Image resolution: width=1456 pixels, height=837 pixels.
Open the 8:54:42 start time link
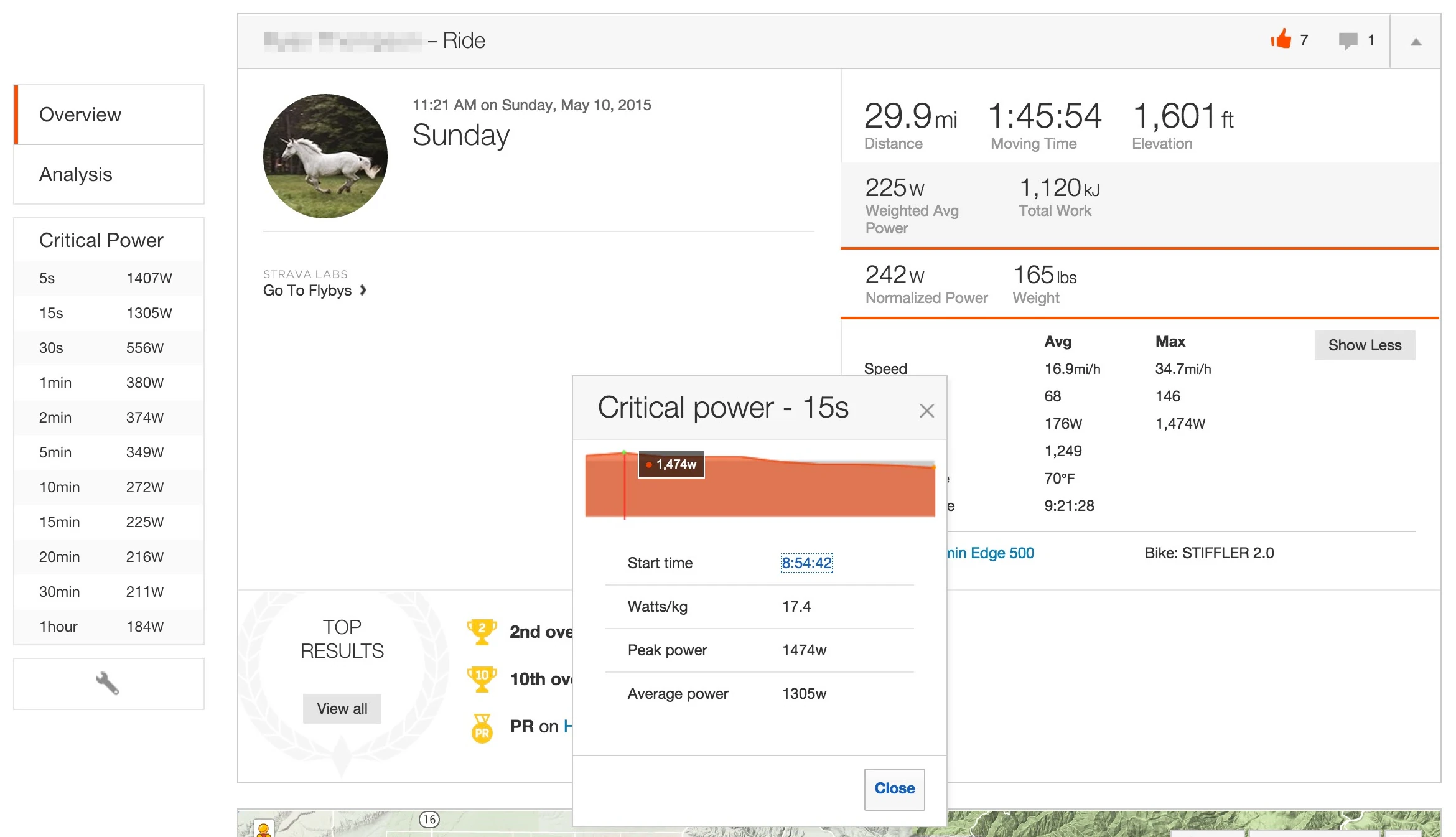pos(806,563)
